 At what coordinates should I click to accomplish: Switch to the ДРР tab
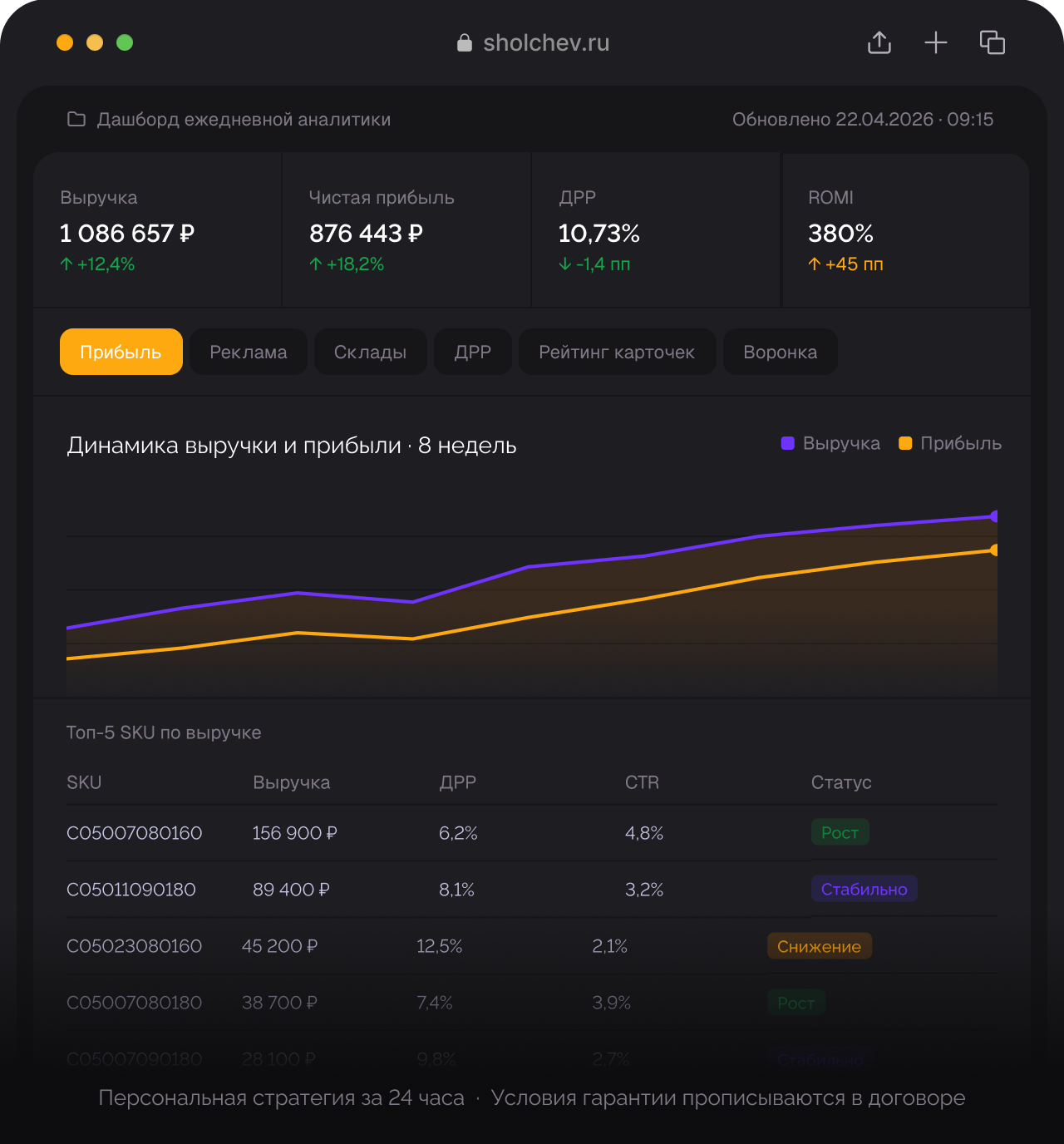coord(473,352)
